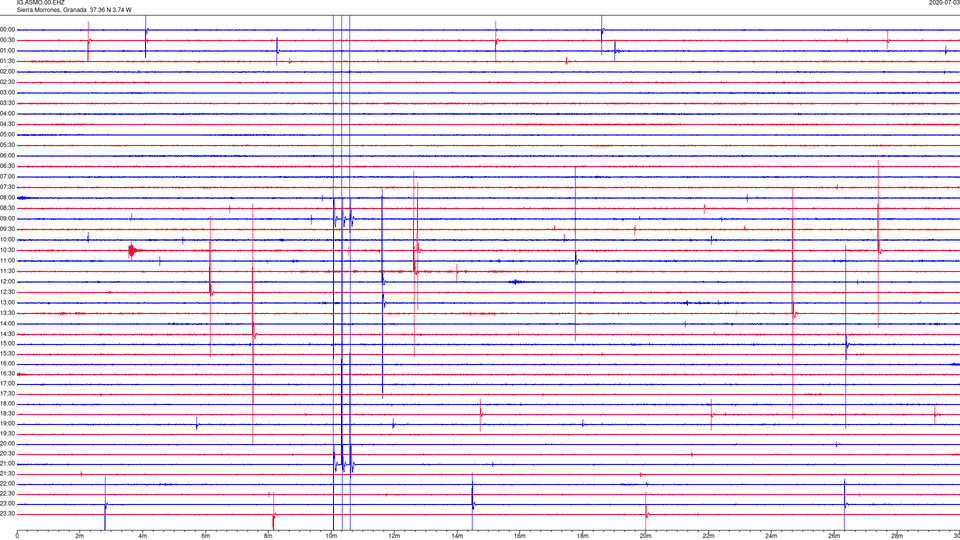
Task: Select the 02:00 time label
Action: (7, 72)
